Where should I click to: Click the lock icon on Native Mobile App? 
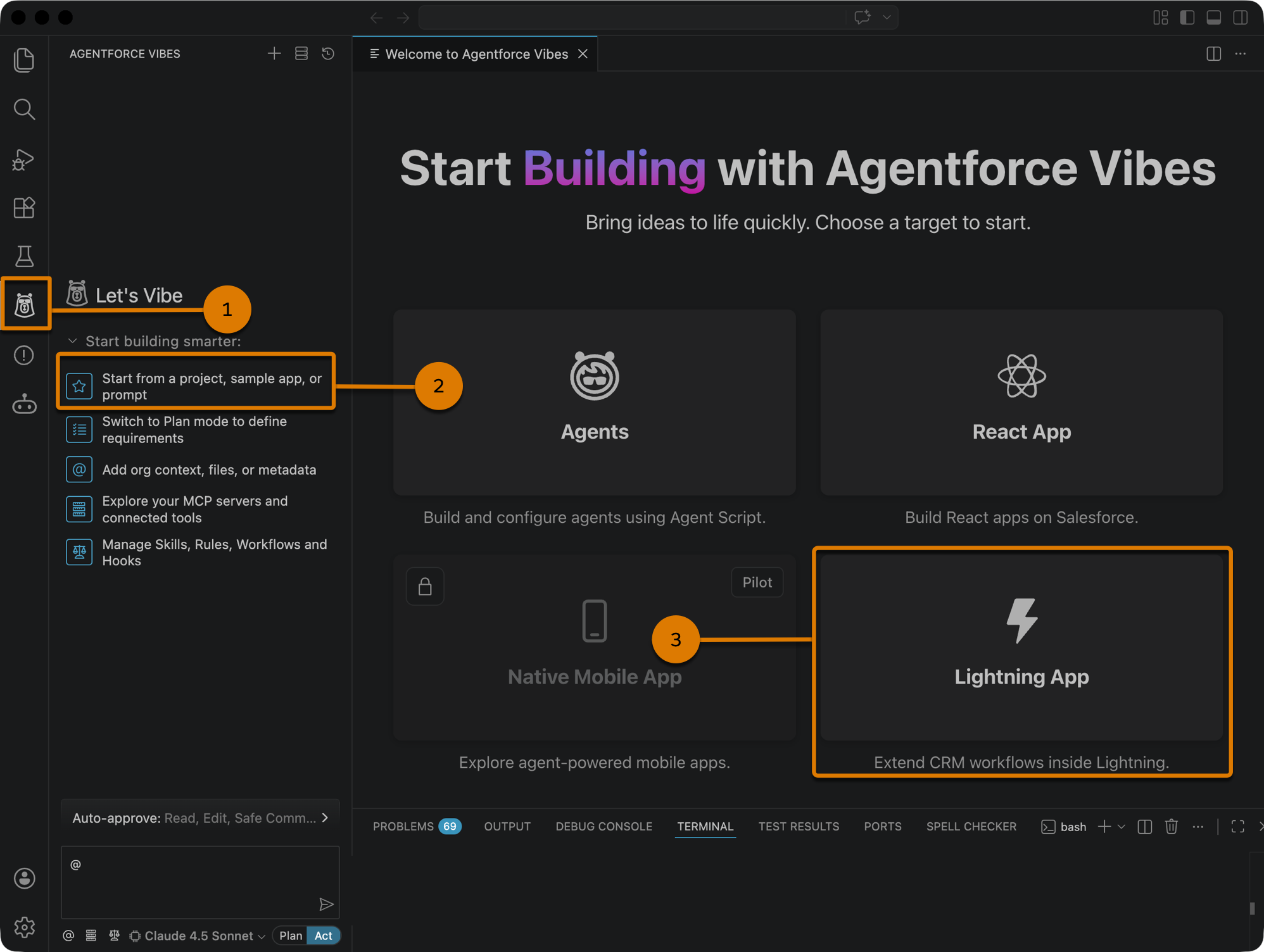425,586
